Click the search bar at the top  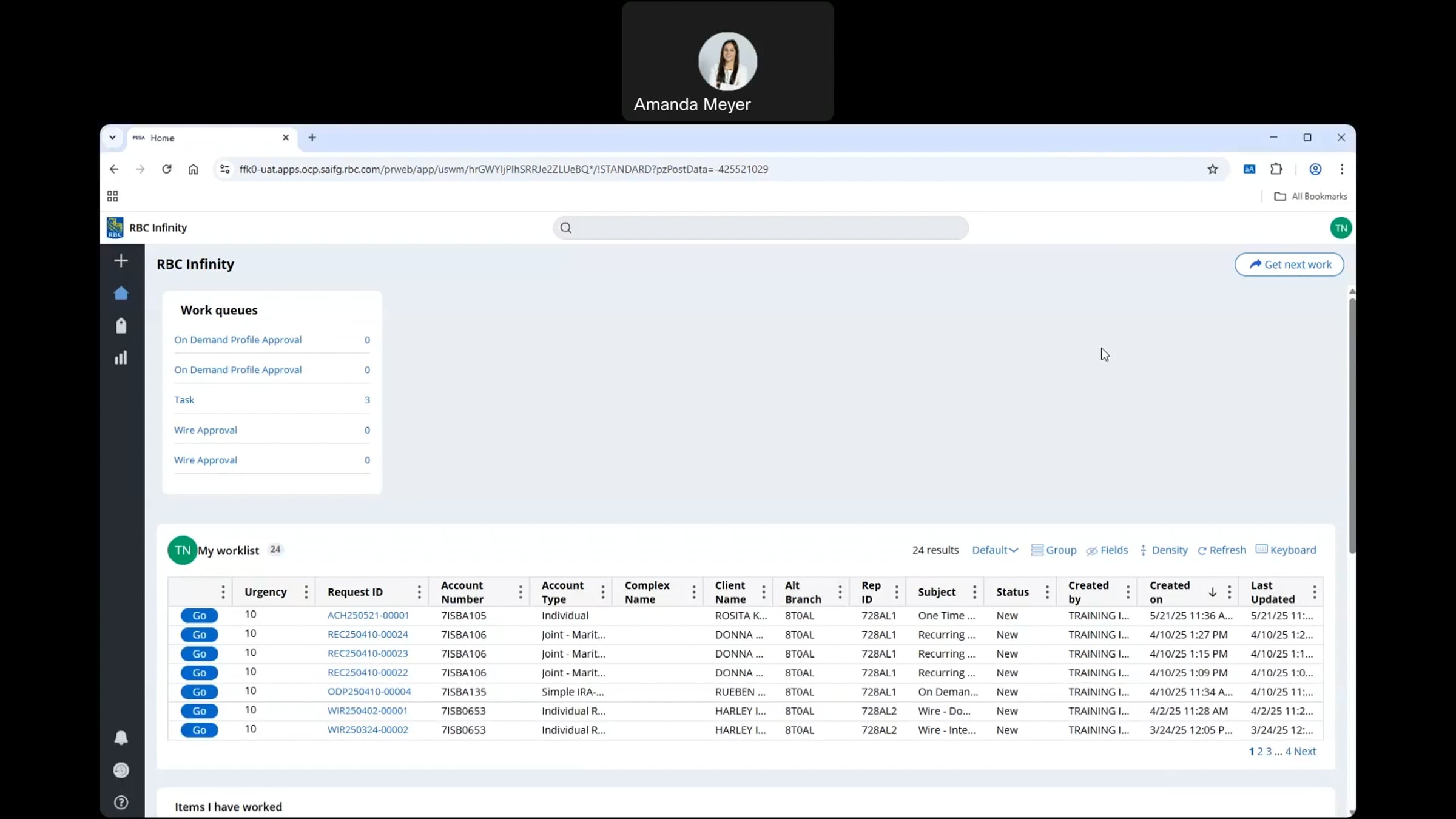(x=760, y=227)
